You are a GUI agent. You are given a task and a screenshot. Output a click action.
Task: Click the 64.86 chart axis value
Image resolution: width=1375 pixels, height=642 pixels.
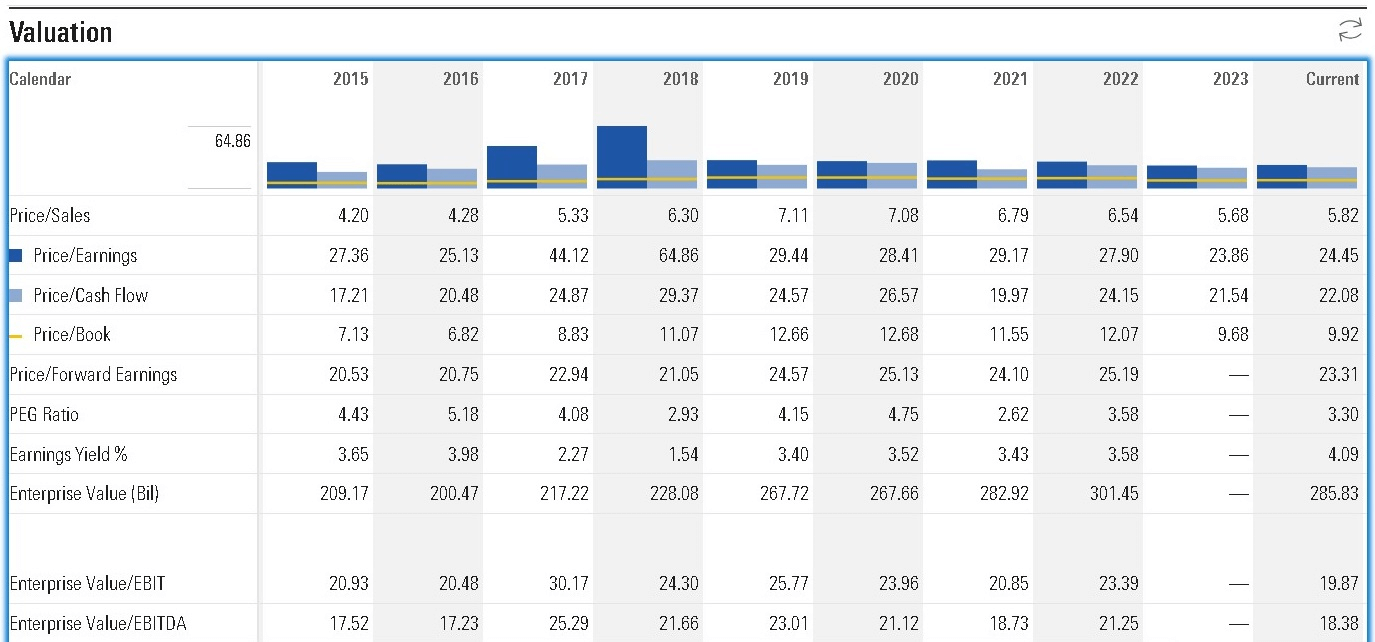click(x=232, y=141)
